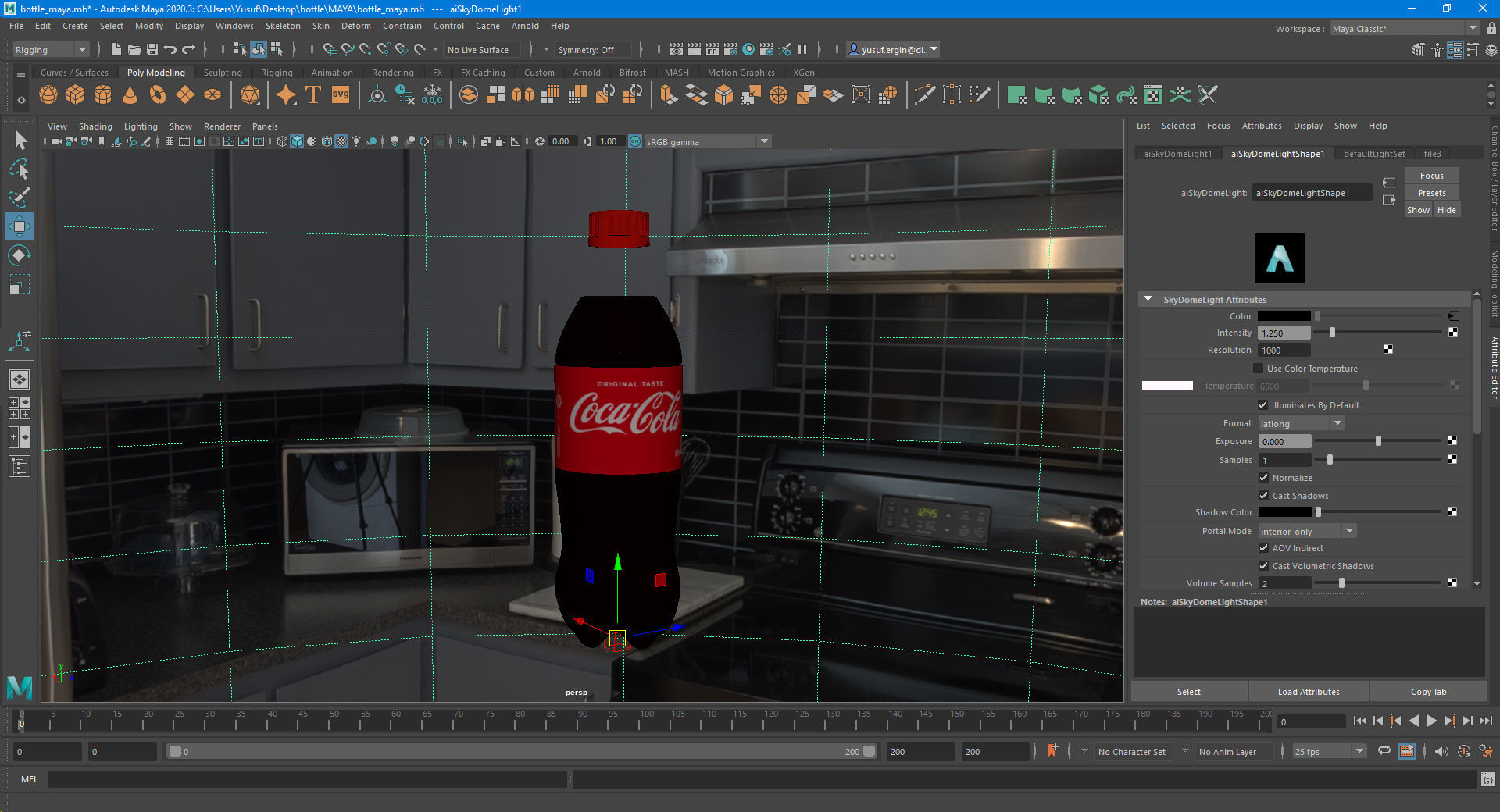Click Save Scene disk icon
Screen dimensions: 1500x812
pos(152,49)
